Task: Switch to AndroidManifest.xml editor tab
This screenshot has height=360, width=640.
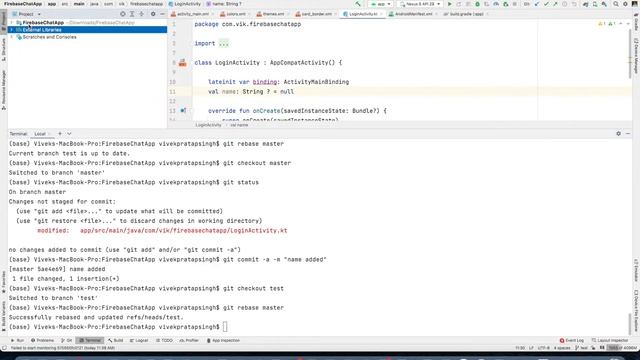Action: click(413, 14)
